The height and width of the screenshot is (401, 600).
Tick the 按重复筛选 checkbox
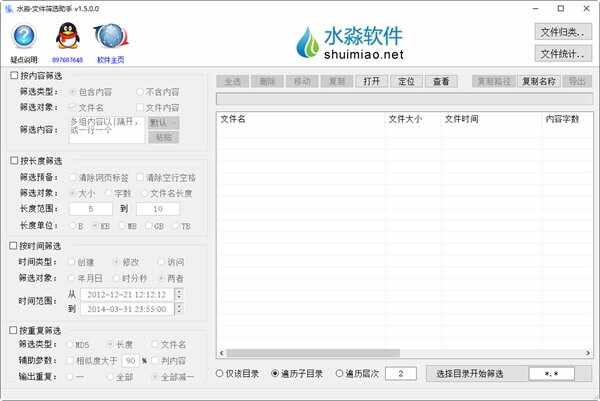(13, 329)
